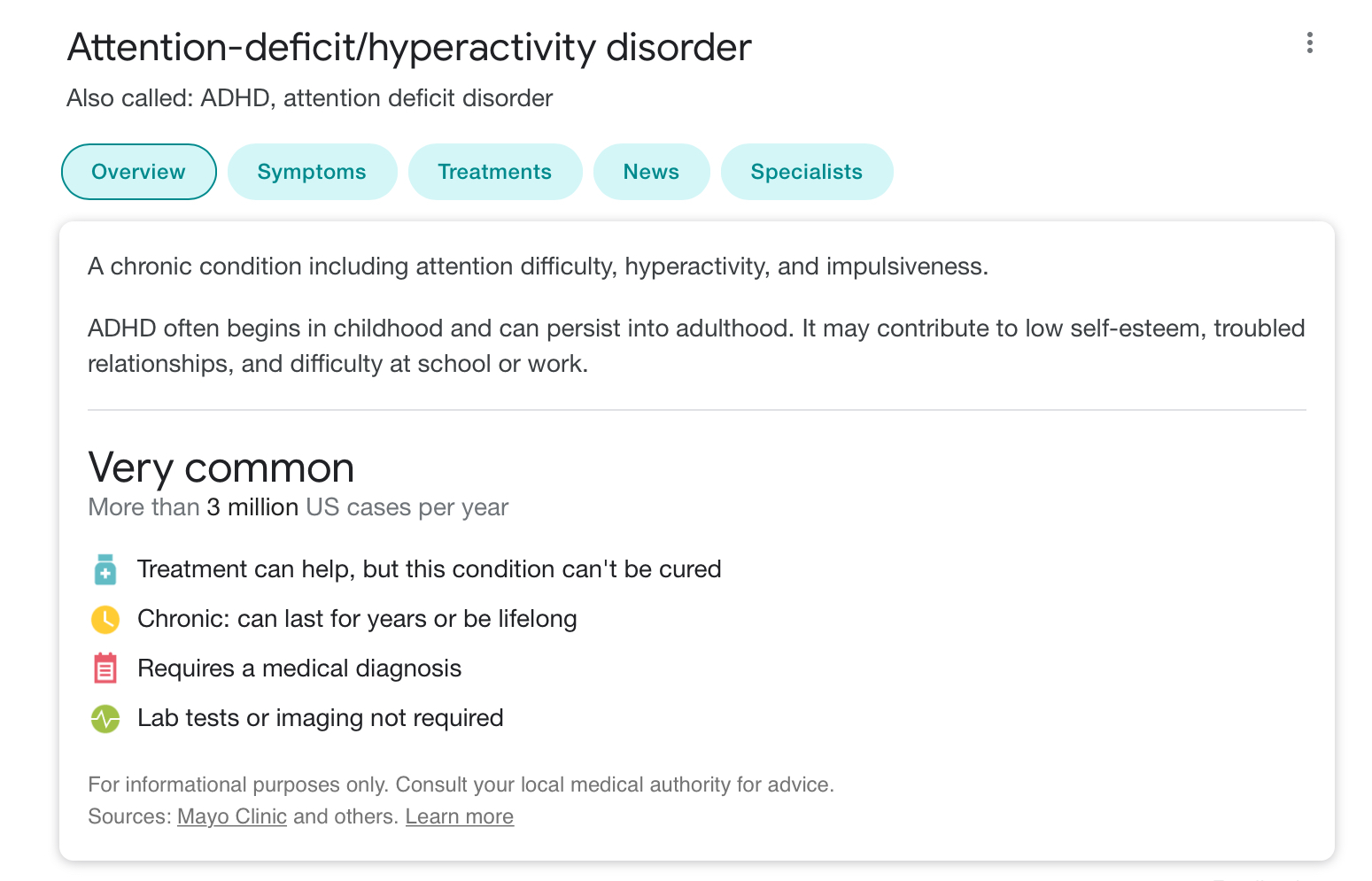View the Specialists tab
This screenshot has width=1372, height=881.
[807, 172]
